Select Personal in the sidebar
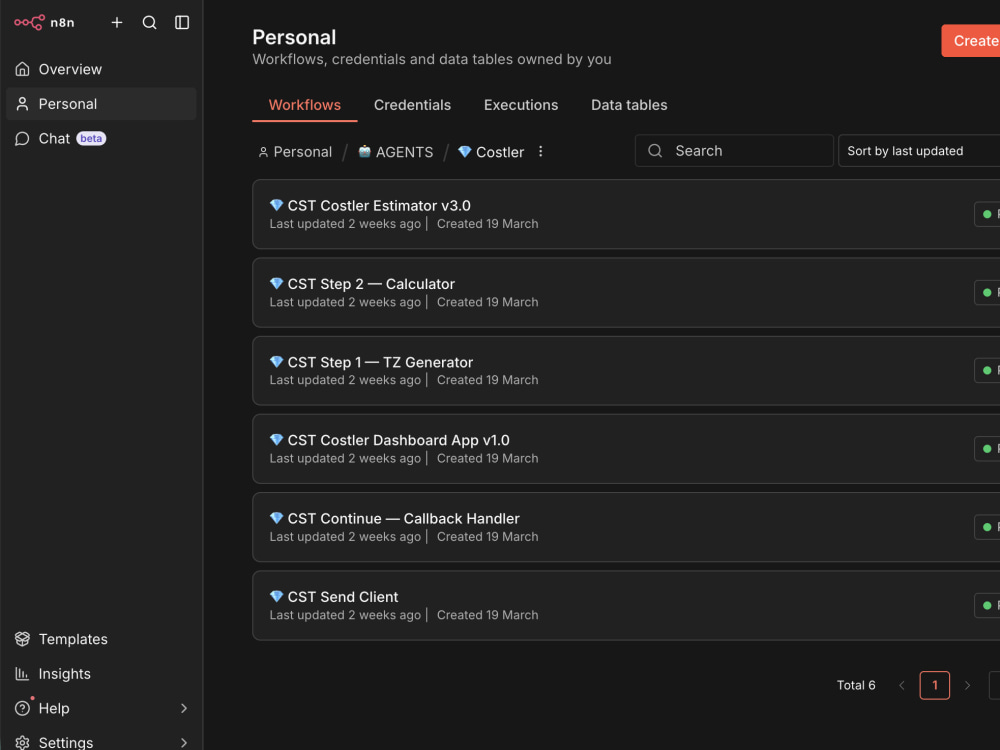 [x=101, y=104]
